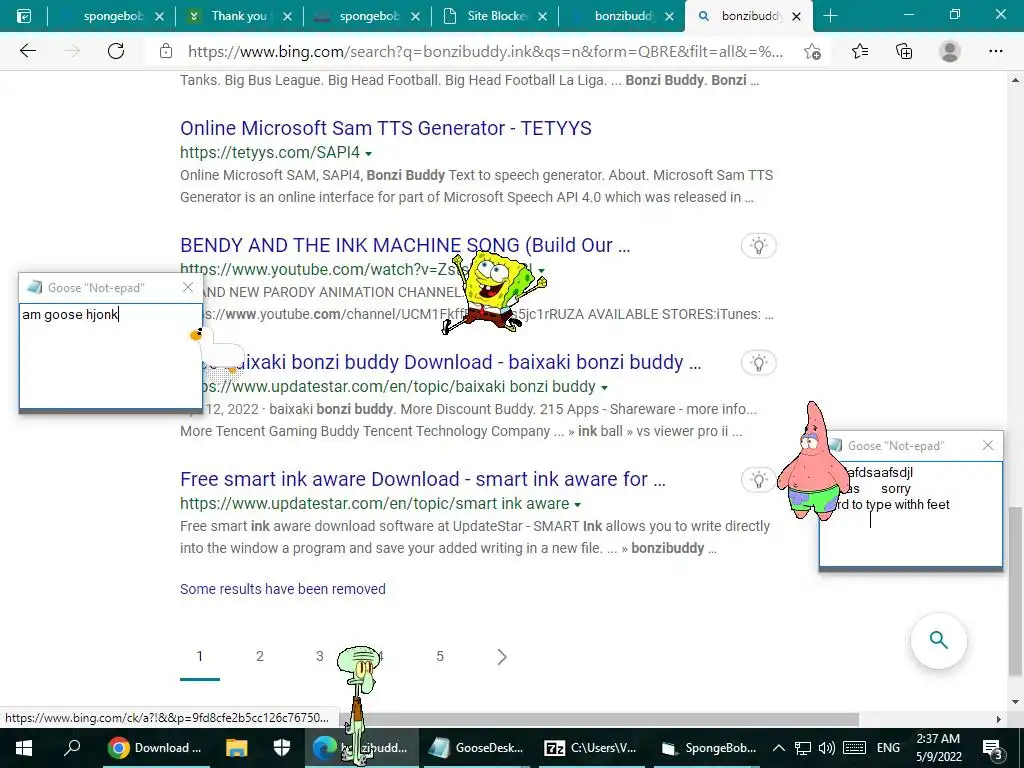1024x768 pixels.
Task: Expand dropdown next to smart ink aware URL
Action: click(x=577, y=505)
